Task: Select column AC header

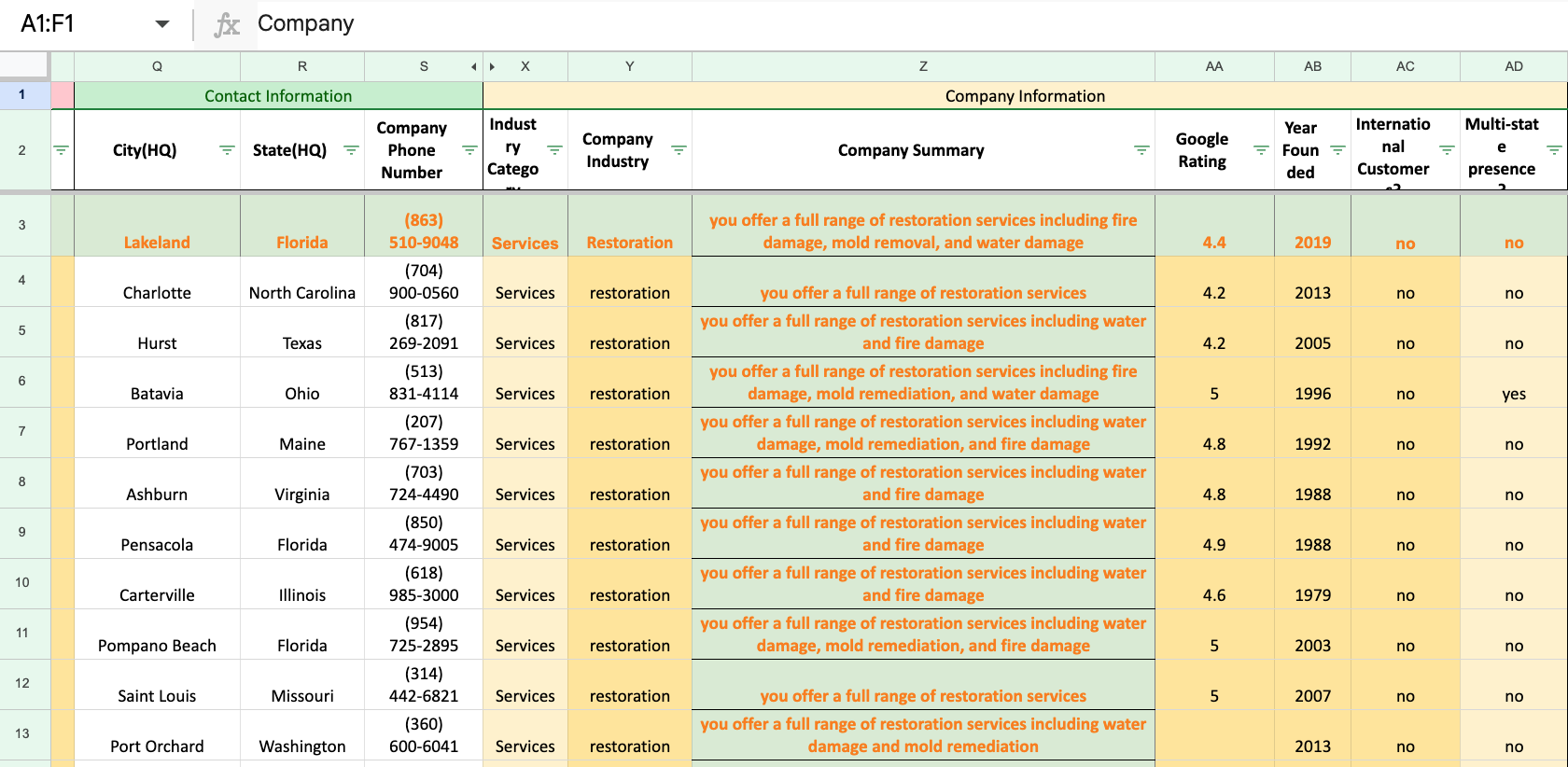Action: [x=1406, y=66]
